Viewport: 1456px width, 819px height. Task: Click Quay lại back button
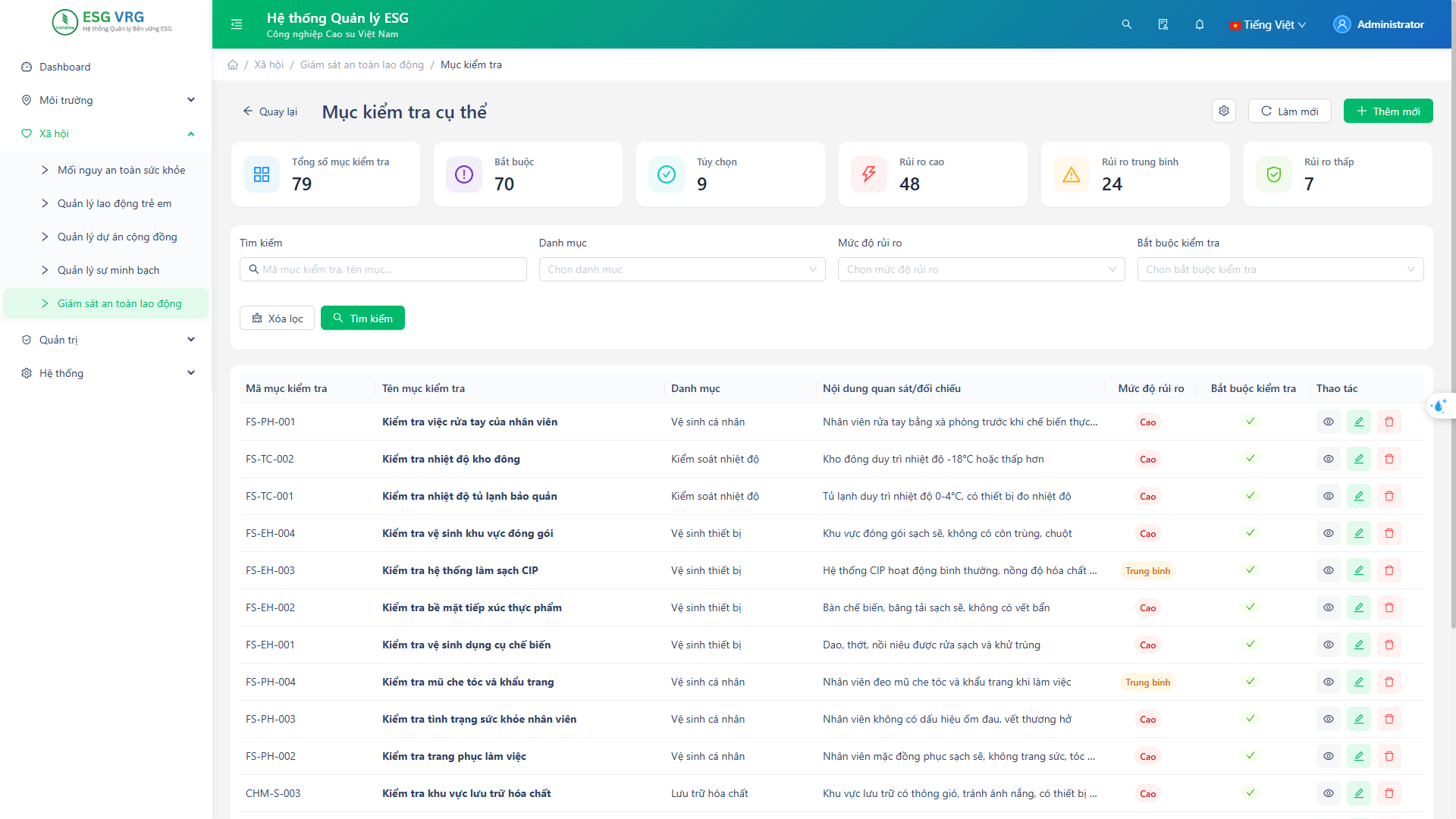point(270,111)
